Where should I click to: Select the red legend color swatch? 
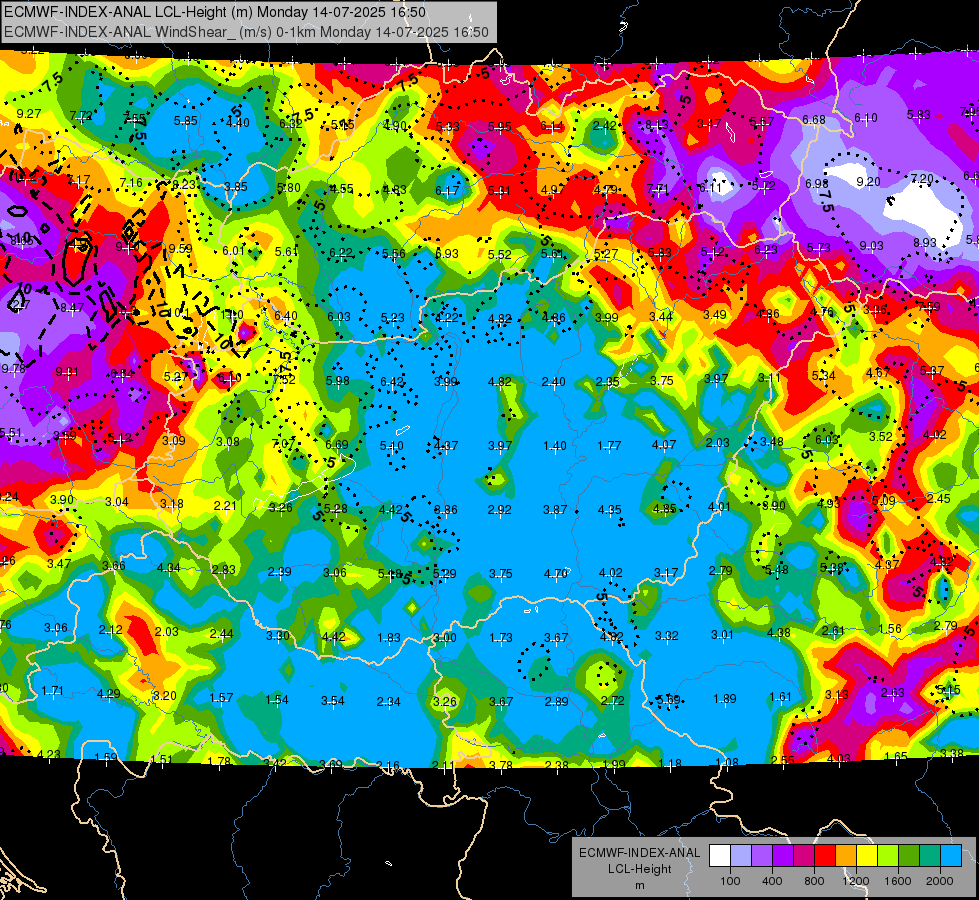click(825, 856)
